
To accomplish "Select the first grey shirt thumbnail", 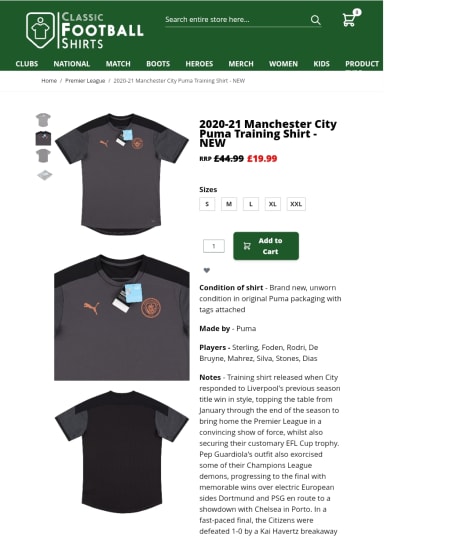I will tap(43, 120).
